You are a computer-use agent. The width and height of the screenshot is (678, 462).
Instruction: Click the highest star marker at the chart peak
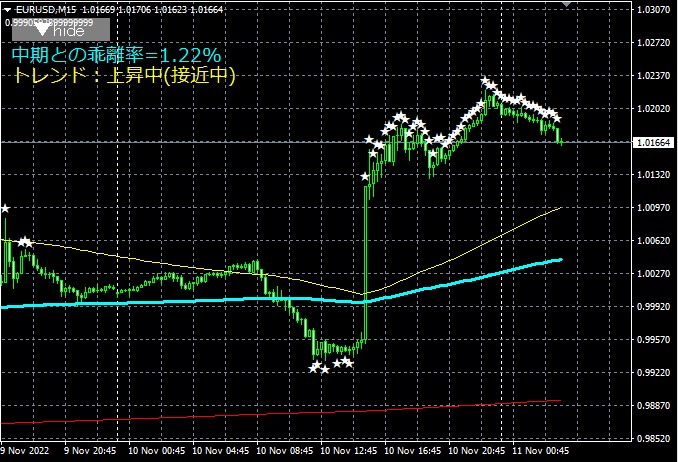pos(485,80)
